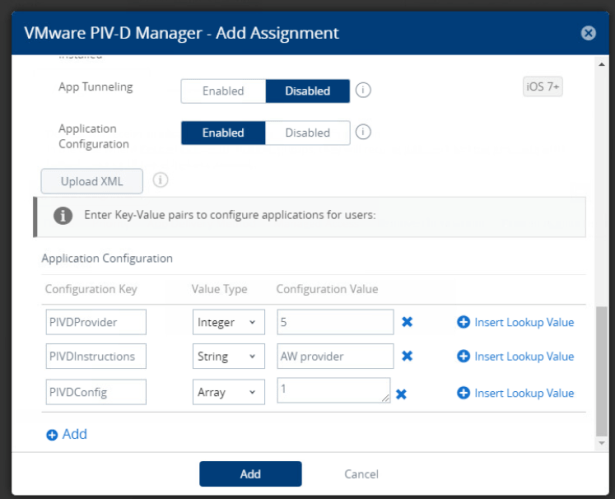Remove the PIVDInstructions row with X icon

point(407,356)
